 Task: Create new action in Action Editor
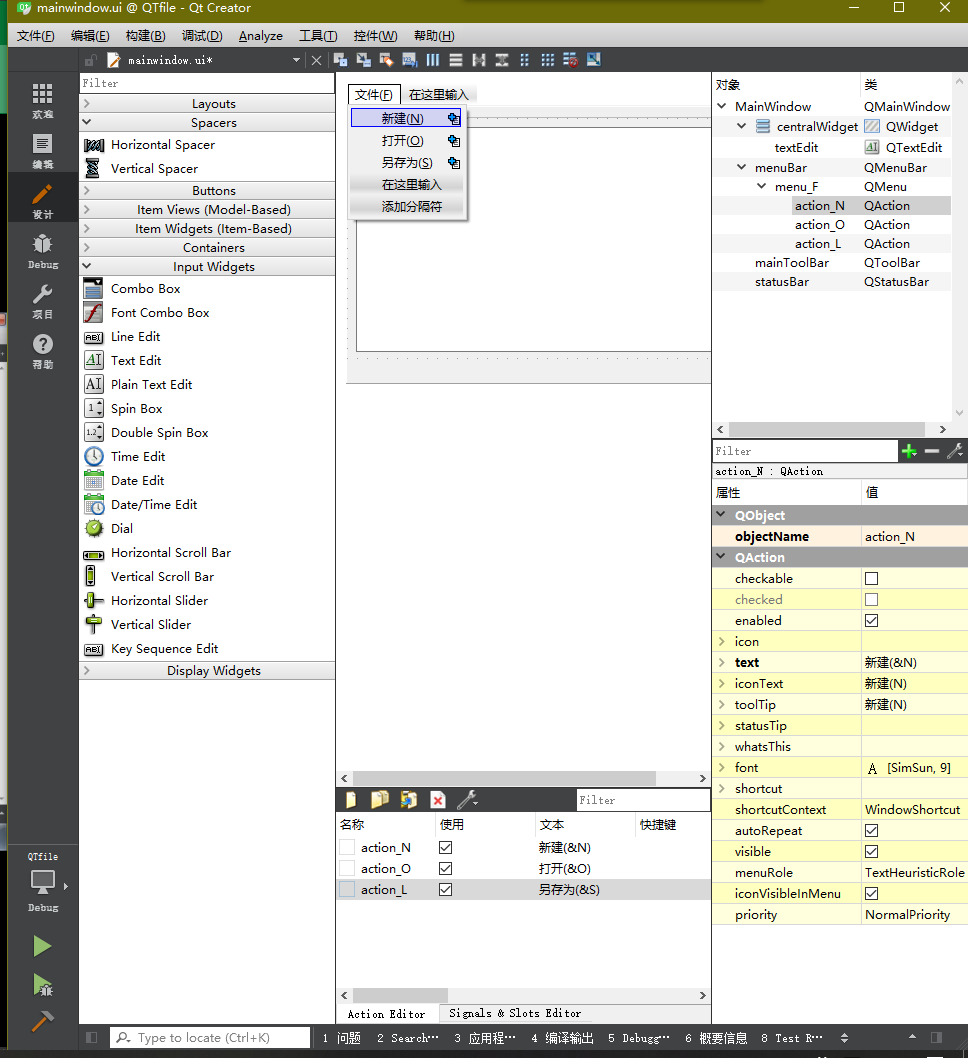[x=351, y=800]
